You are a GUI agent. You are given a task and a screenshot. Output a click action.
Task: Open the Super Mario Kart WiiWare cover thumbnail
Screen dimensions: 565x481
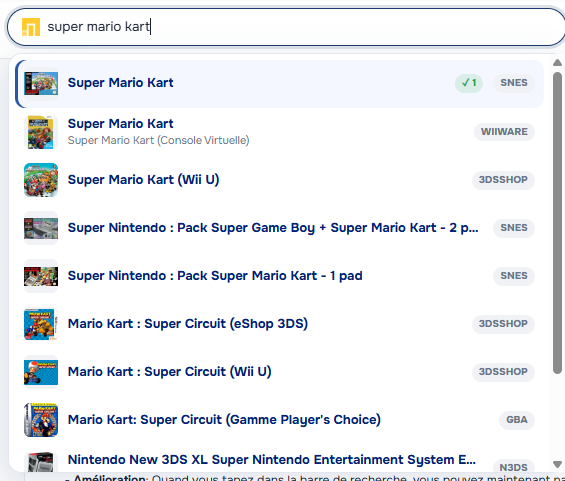click(41, 132)
